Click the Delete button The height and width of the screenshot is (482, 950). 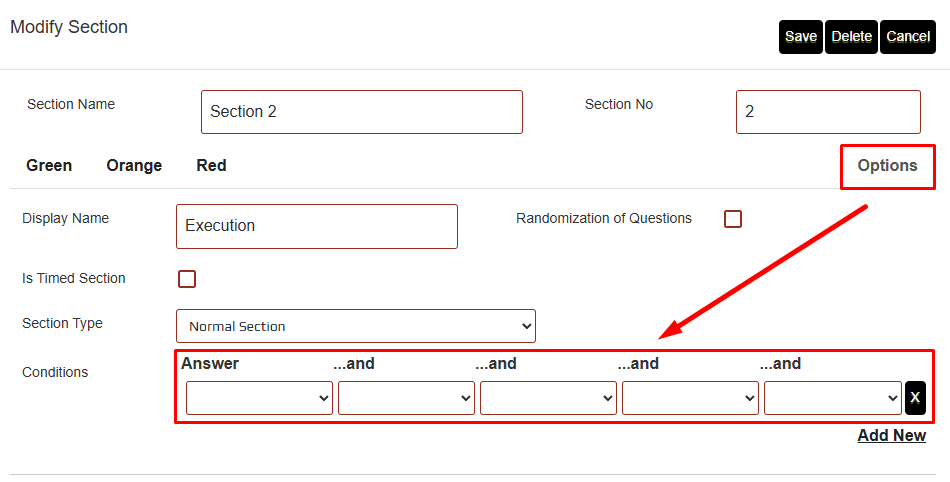click(x=851, y=37)
